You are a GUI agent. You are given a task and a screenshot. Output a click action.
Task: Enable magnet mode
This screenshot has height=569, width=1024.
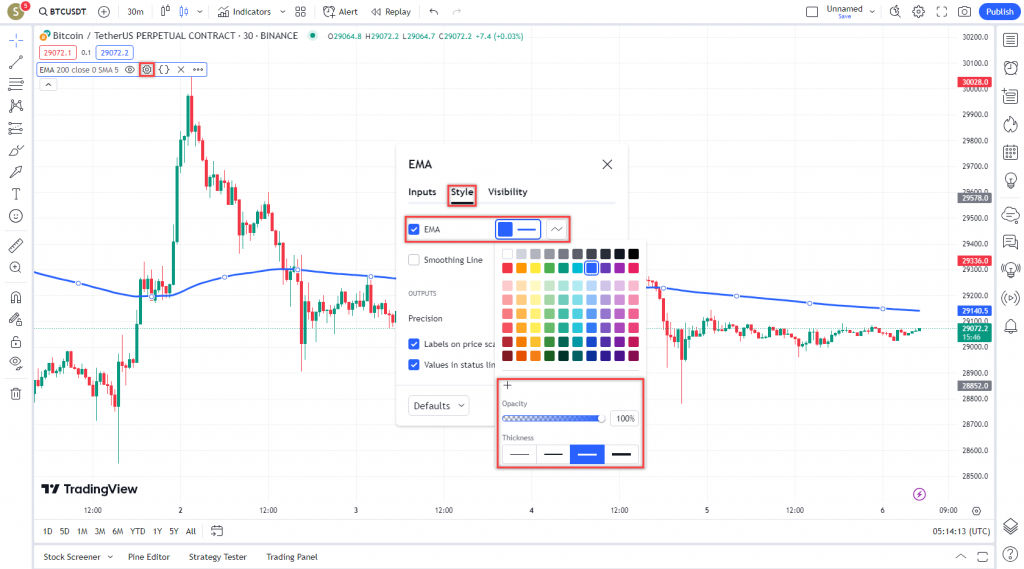[x=16, y=297]
